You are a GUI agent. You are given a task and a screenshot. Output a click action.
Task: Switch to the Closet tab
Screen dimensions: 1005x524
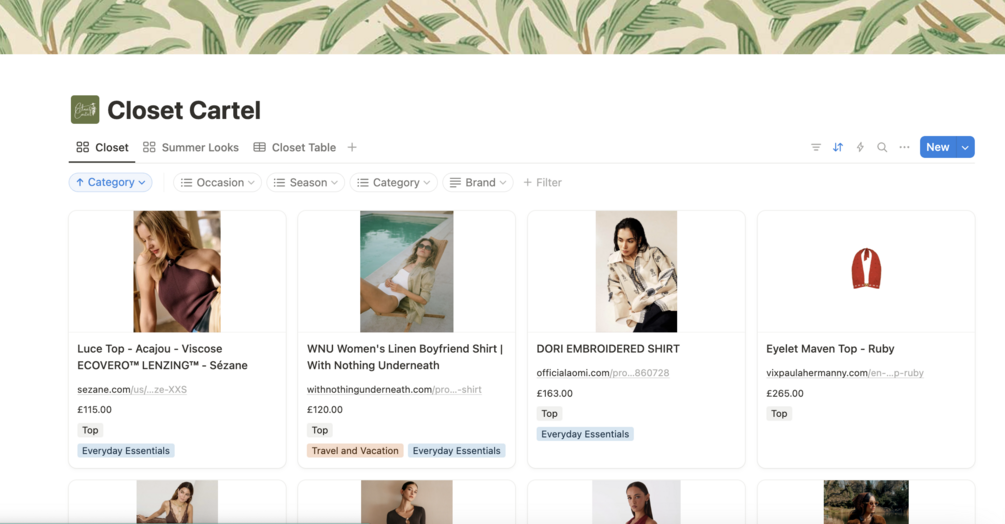click(103, 147)
